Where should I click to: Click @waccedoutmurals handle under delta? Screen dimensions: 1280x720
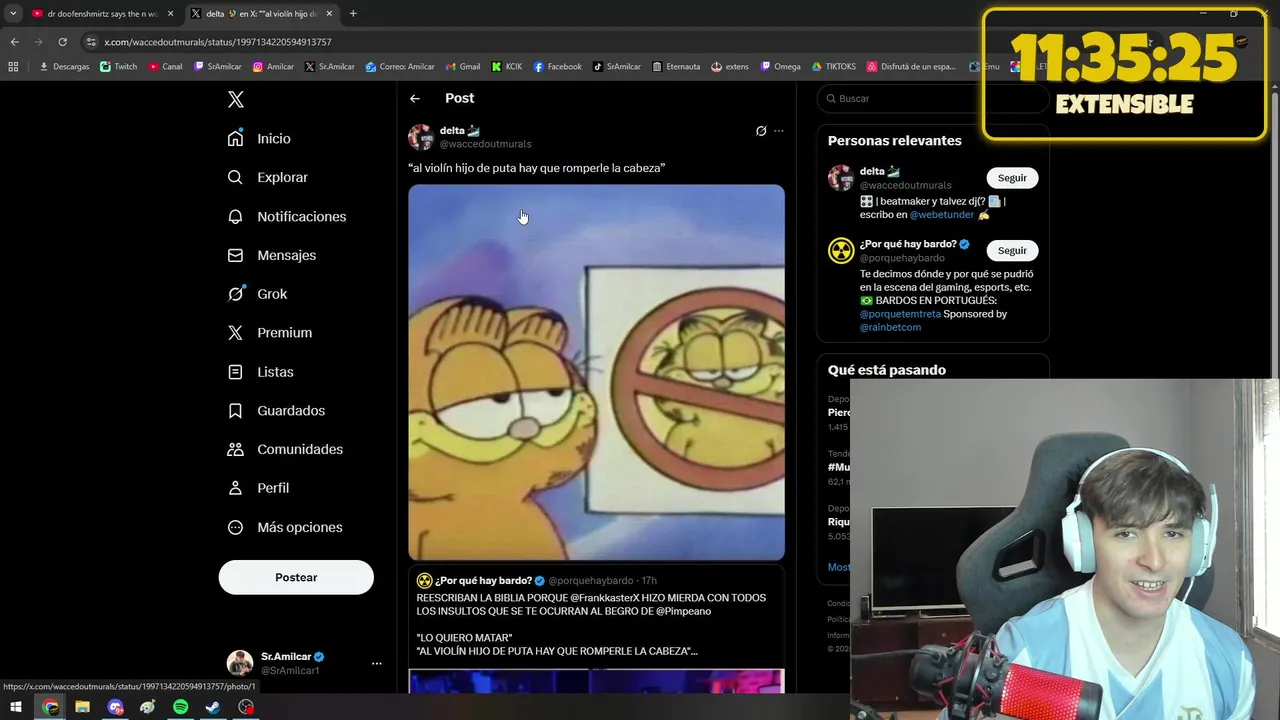[x=485, y=144]
